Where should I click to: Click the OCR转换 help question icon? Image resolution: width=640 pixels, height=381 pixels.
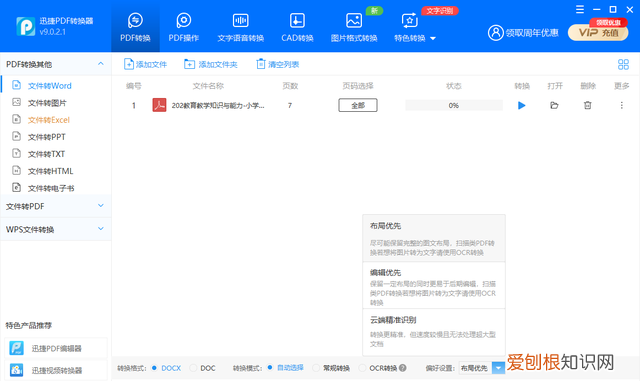pos(403,368)
